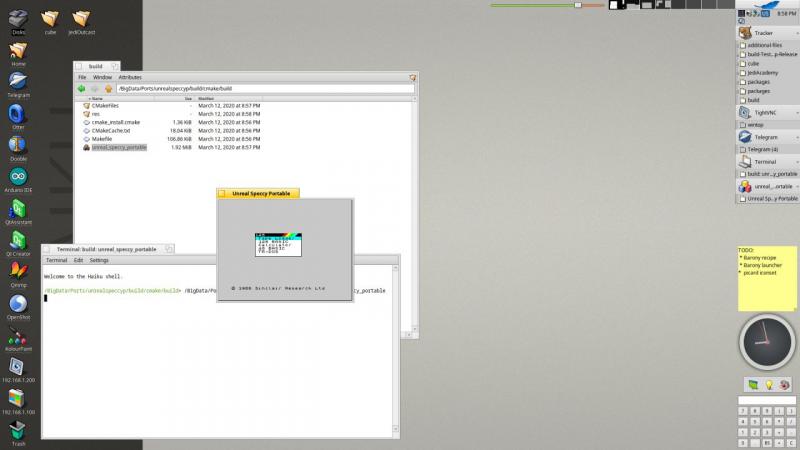Open the Attributes menu in Tracker
800x450 pixels.
point(130,77)
